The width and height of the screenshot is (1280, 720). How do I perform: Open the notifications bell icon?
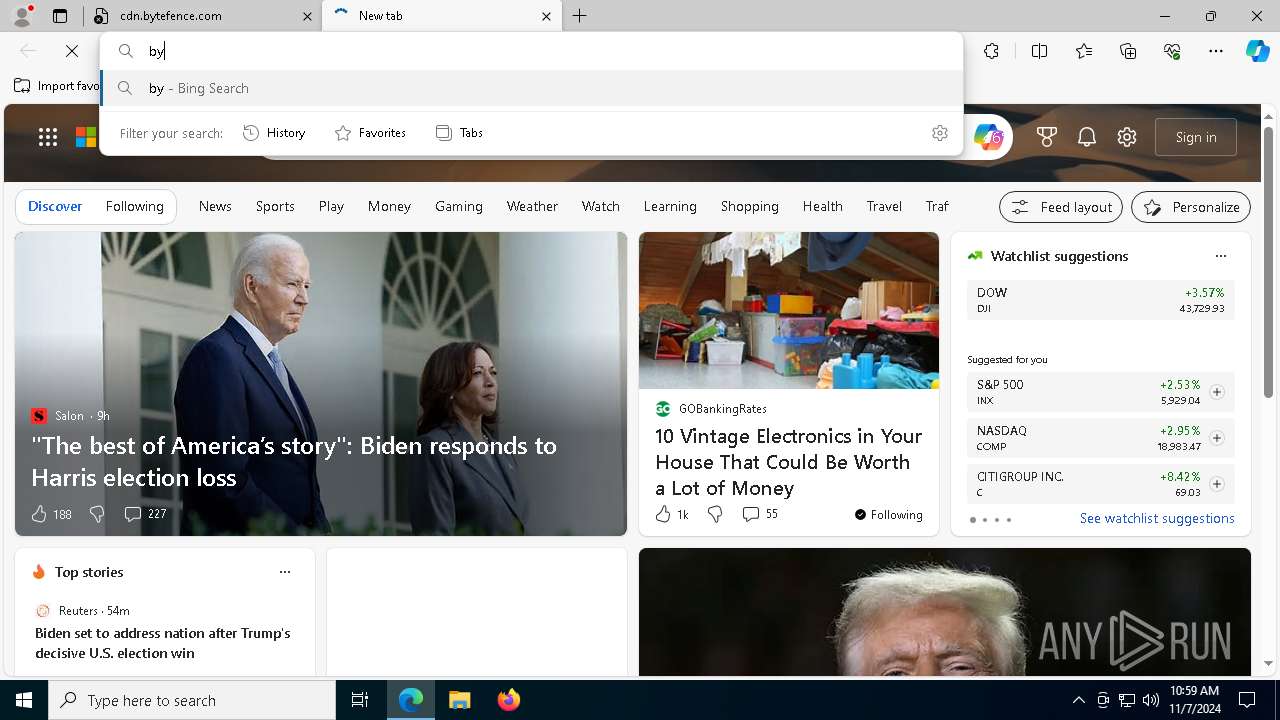(1087, 137)
